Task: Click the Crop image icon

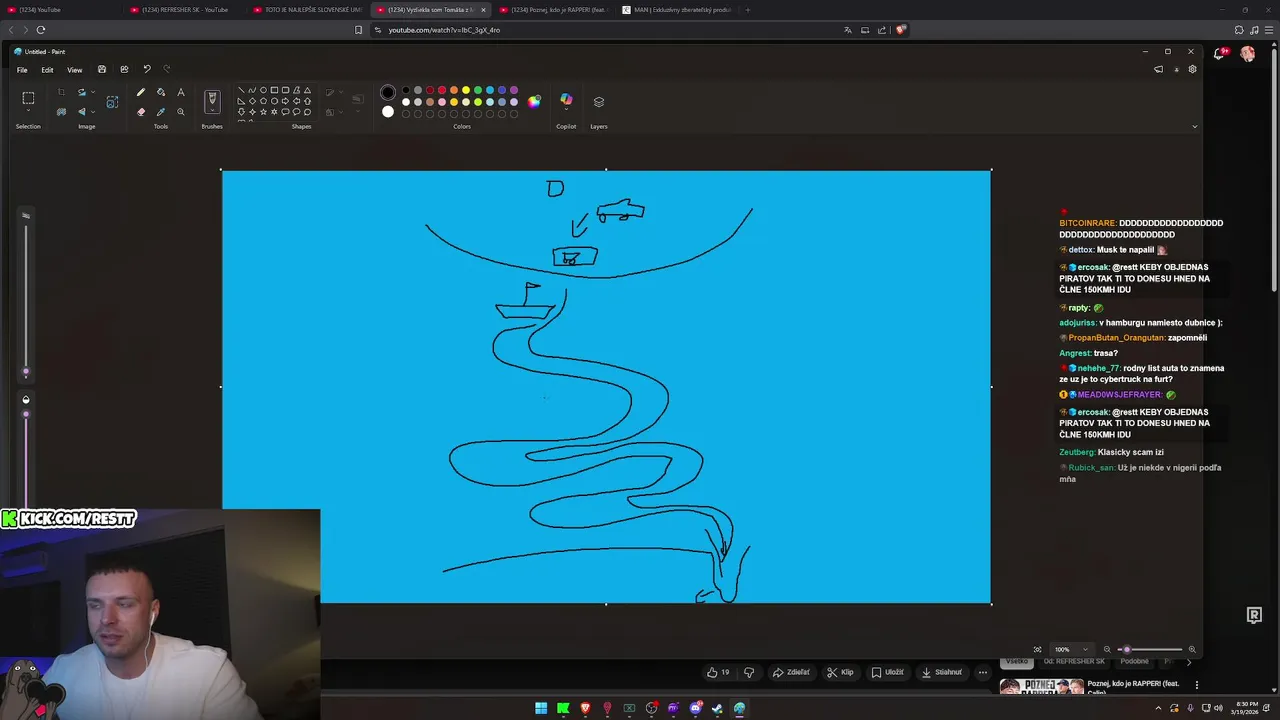Action: pyautogui.click(x=61, y=92)
